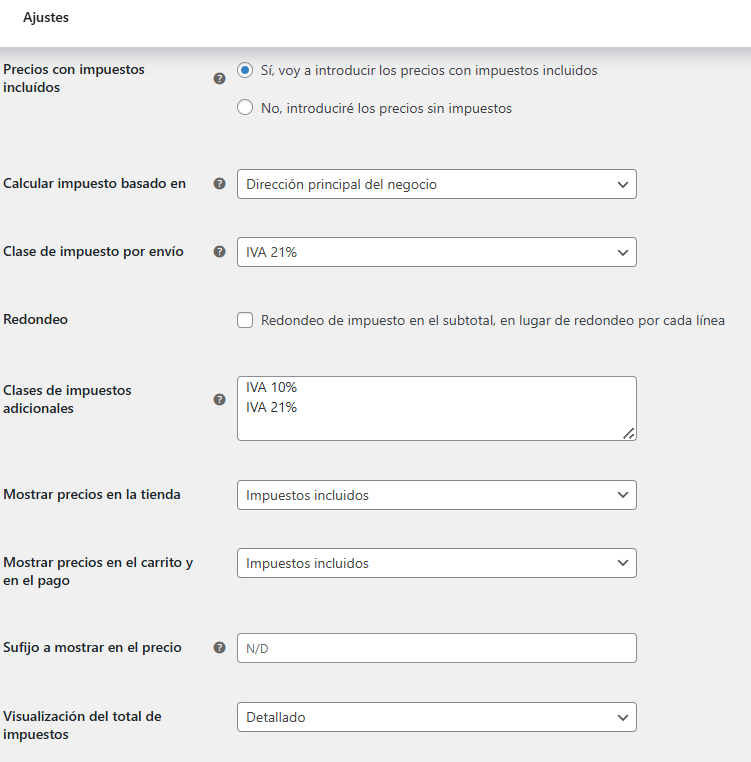Screen dimensions: 751x762
Task: Click help icon for Clases de impuestos adicionales
Action: pyautogui.click(x=219, y=399)
